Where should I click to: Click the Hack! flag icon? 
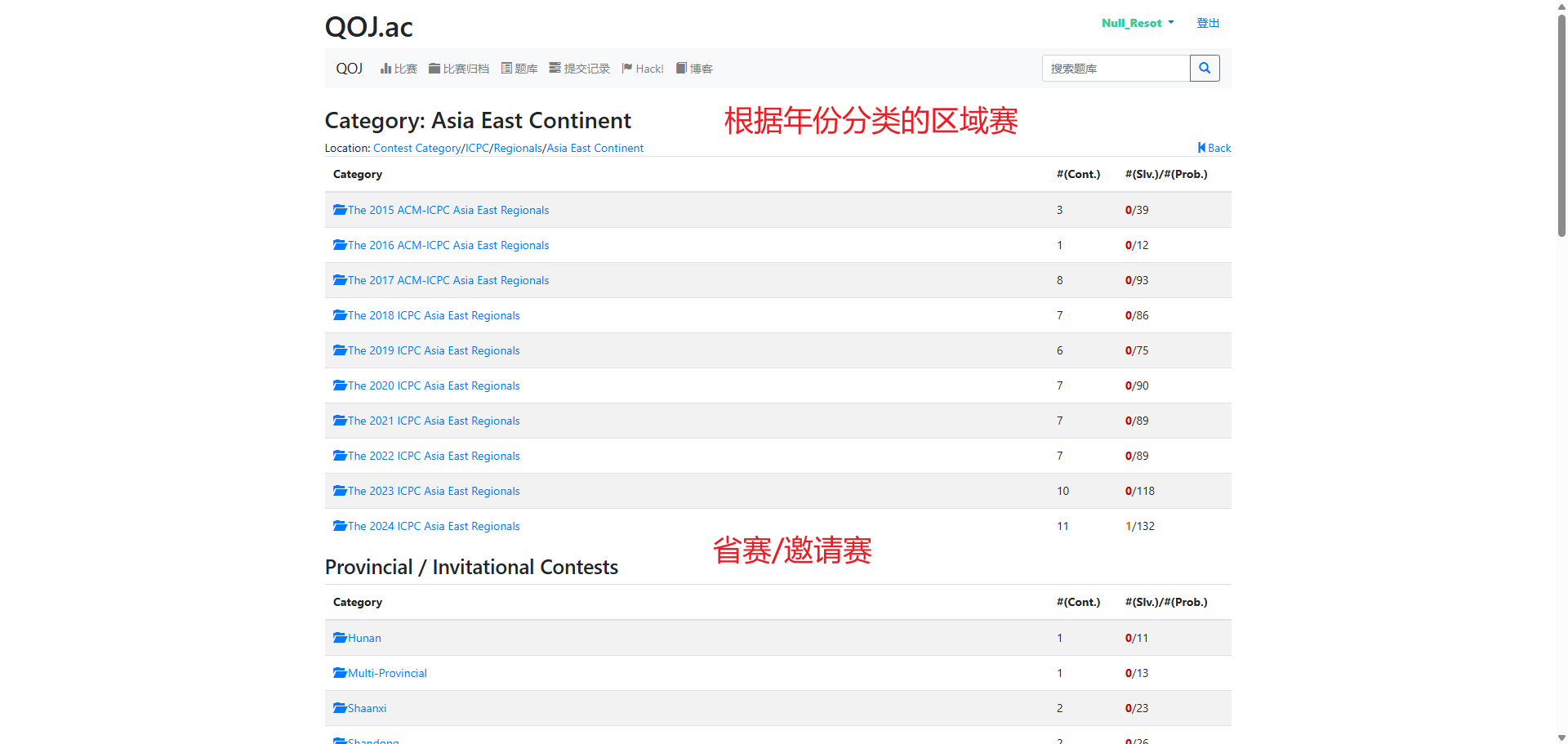tap(627, 69)
